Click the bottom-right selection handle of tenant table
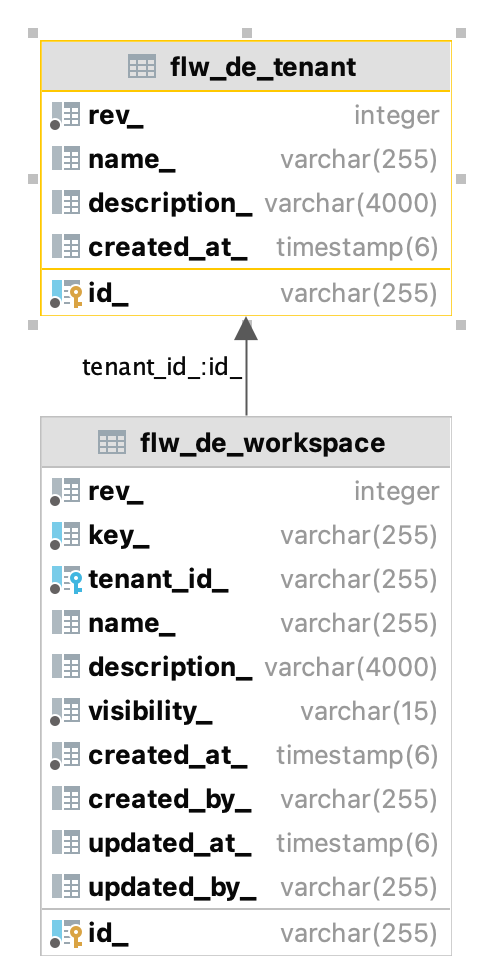Viewport: 490px width, 980px height. [x=461, y=325]
